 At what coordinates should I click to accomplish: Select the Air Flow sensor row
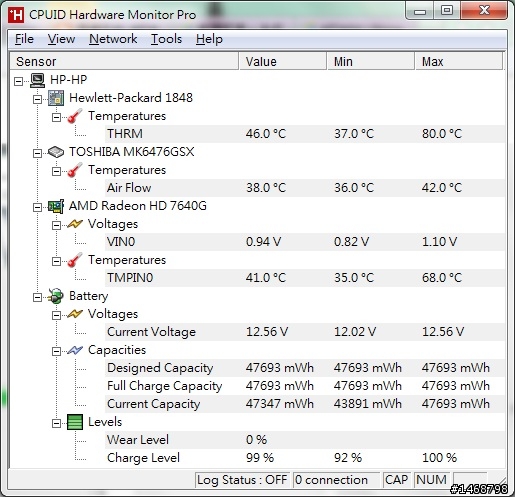(x=305, y=188)
